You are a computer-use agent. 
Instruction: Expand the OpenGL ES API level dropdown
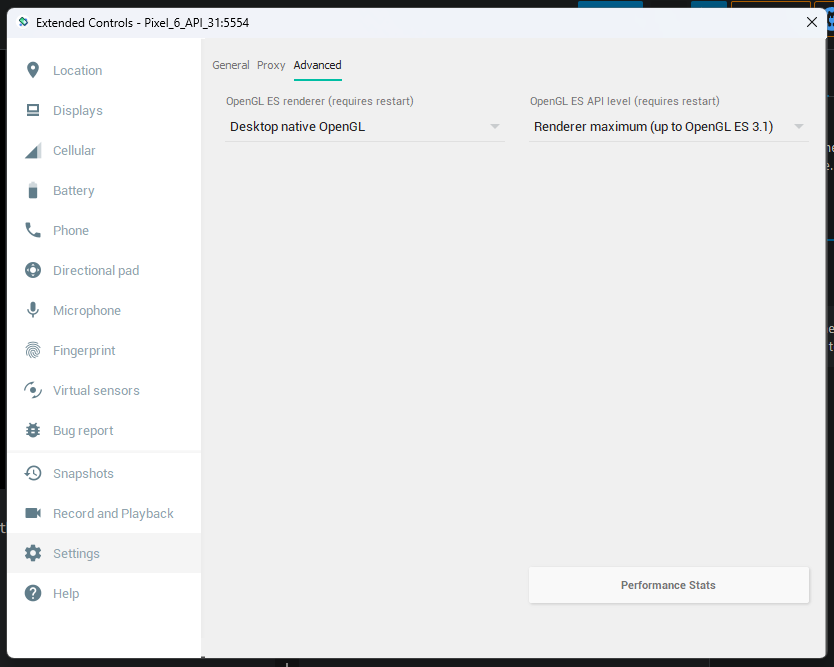coord(669,127)
